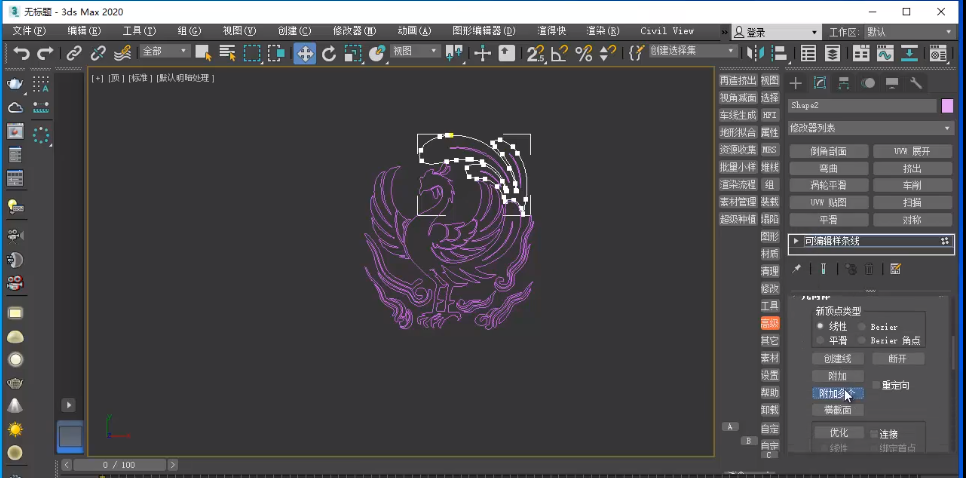Image resolution: width=966 pixels, height=478 pixels.
Task: Click the teapot icon in left sidebar
Action: [x=15, y=84]
